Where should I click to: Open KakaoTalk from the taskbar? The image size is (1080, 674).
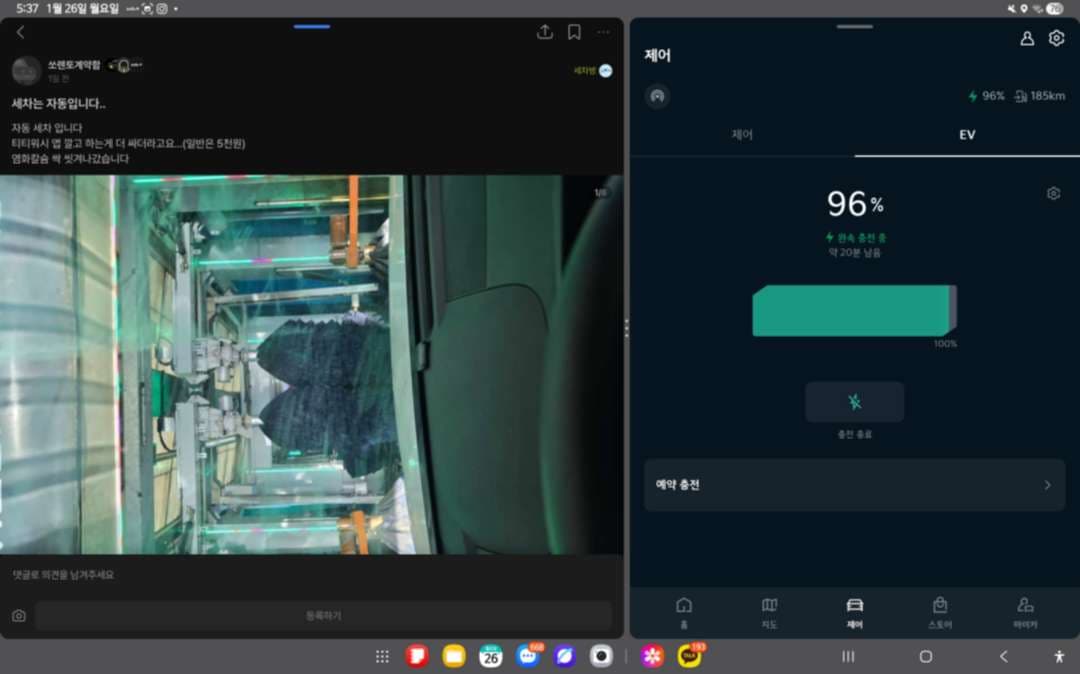coord(689,656)
